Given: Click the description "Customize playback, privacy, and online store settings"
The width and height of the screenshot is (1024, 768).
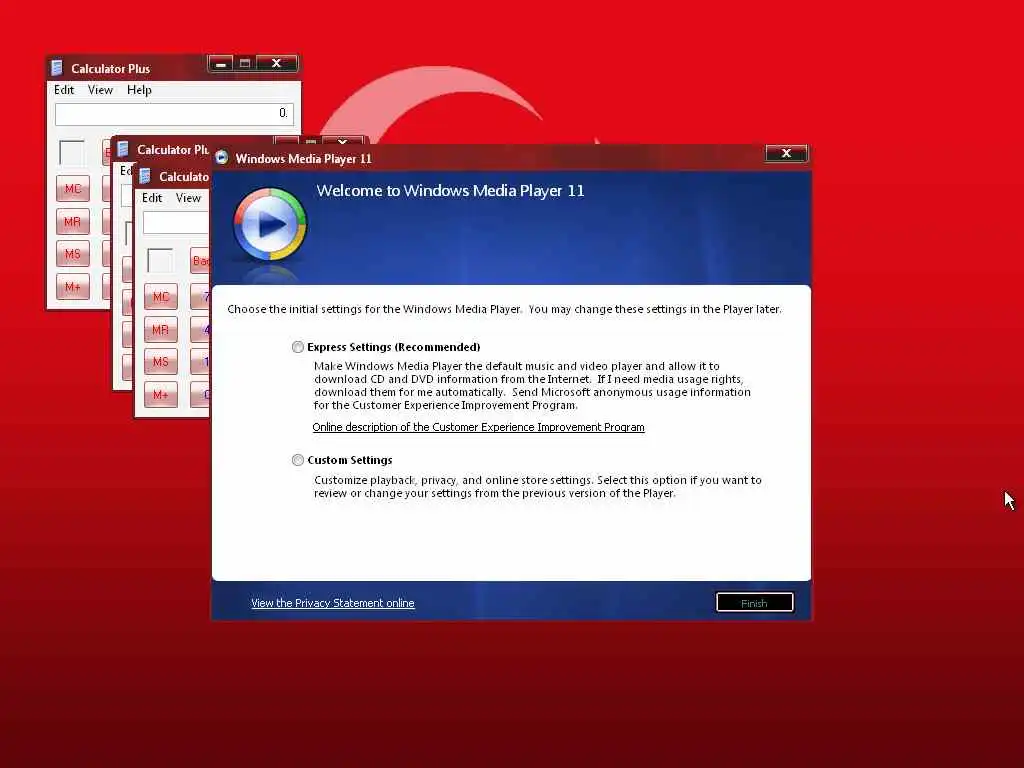Looking at the screenshot, I should 453,480.
